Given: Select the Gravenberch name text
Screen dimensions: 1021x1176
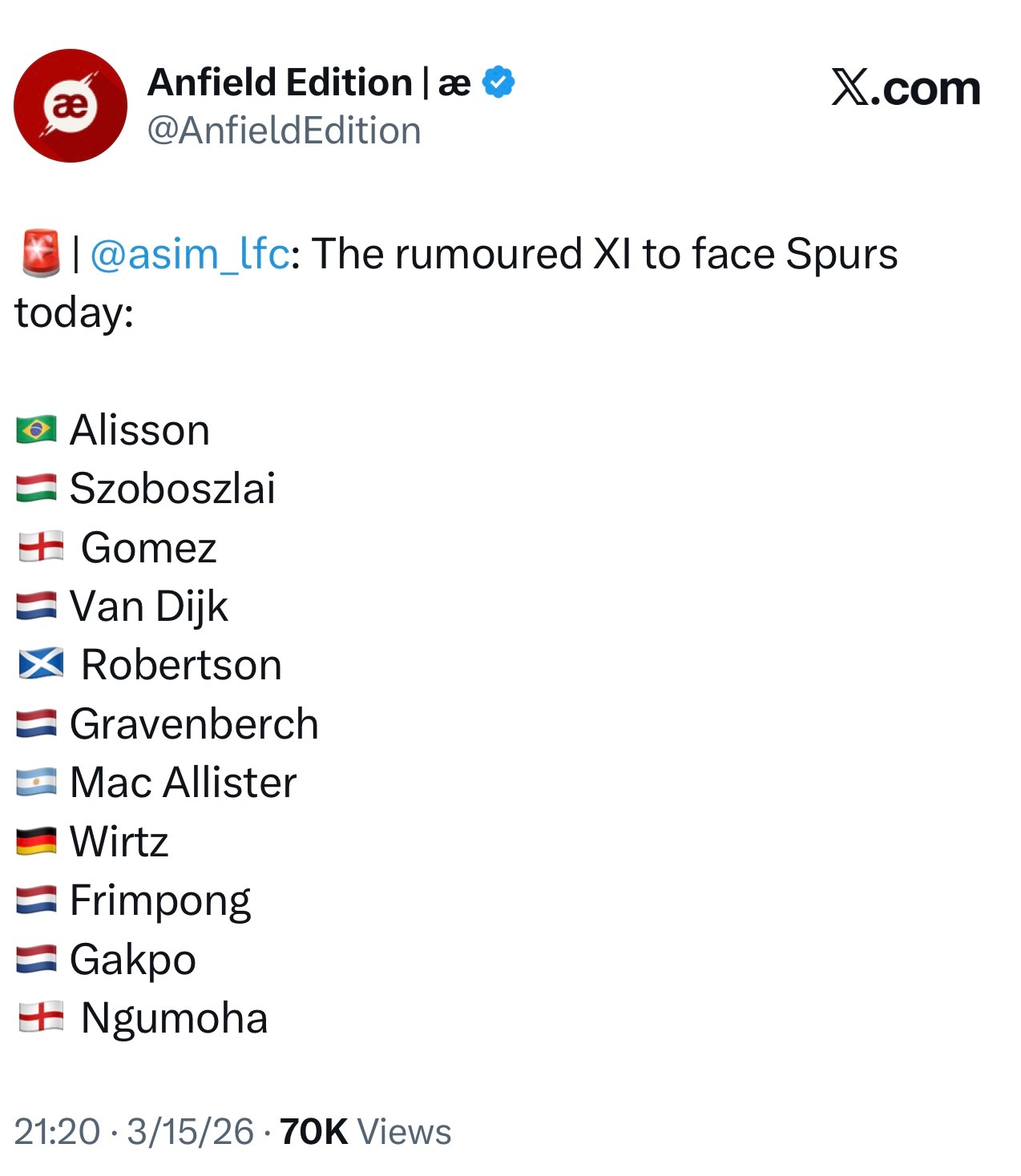Looking at the screenshot, I should click(x=194, y=724).
